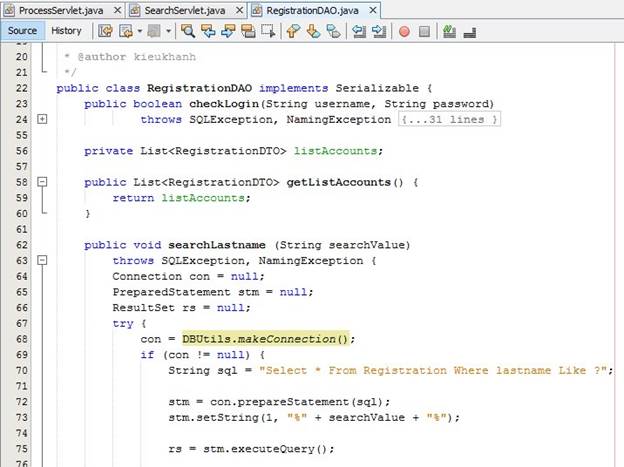Screen dimensions: 624x467
Task: Open the ProcessServlet.java tab
Action: [61, 10]
